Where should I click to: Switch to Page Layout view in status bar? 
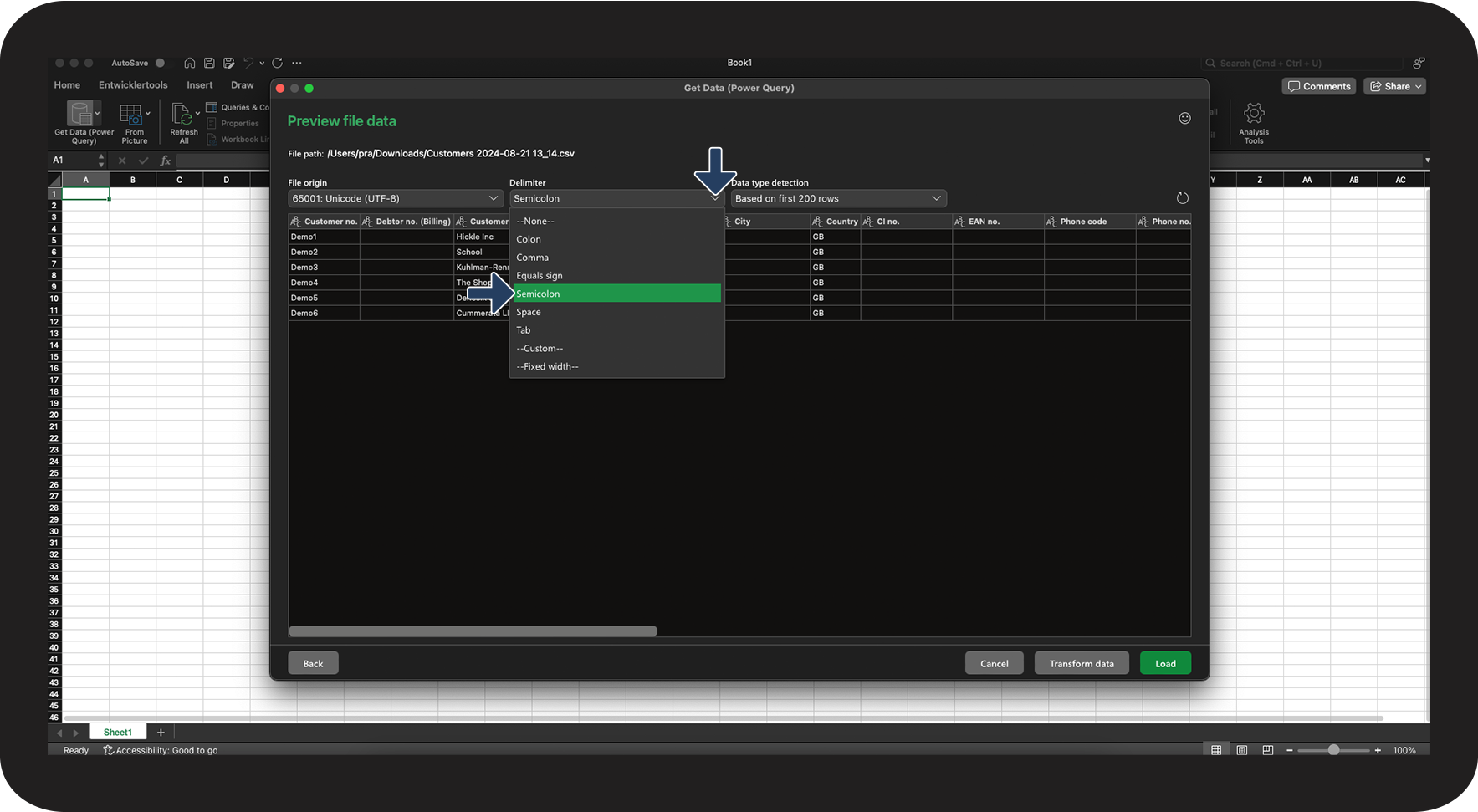(1242, 750)
